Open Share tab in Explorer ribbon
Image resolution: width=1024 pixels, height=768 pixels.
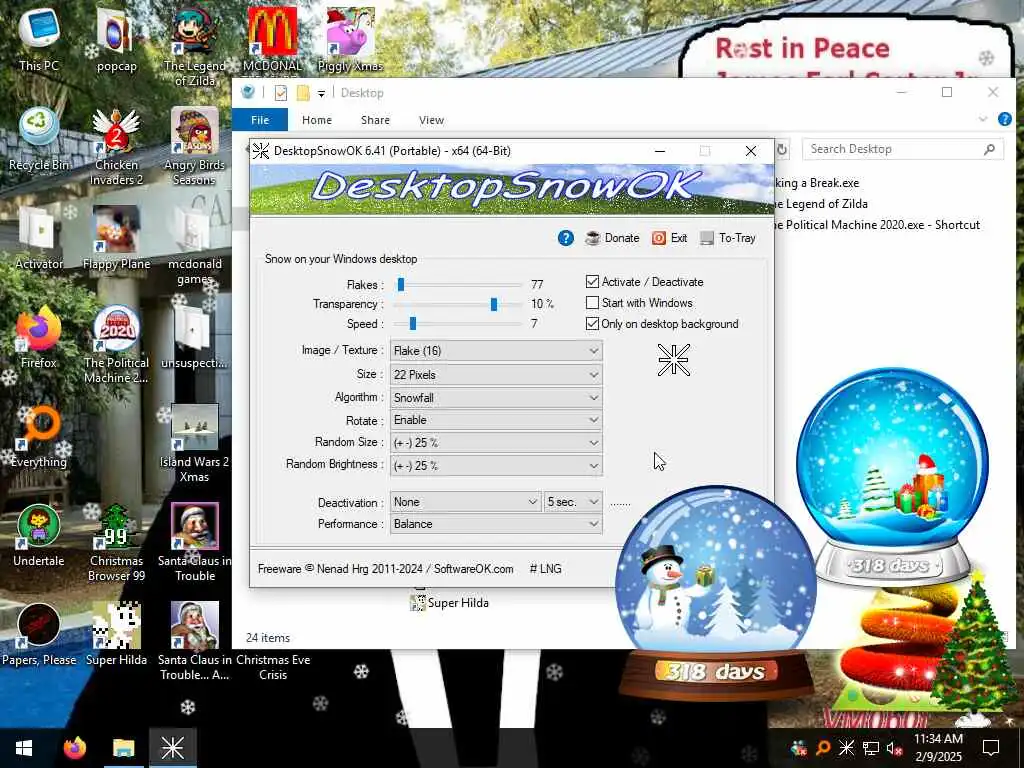click(375, 120)
